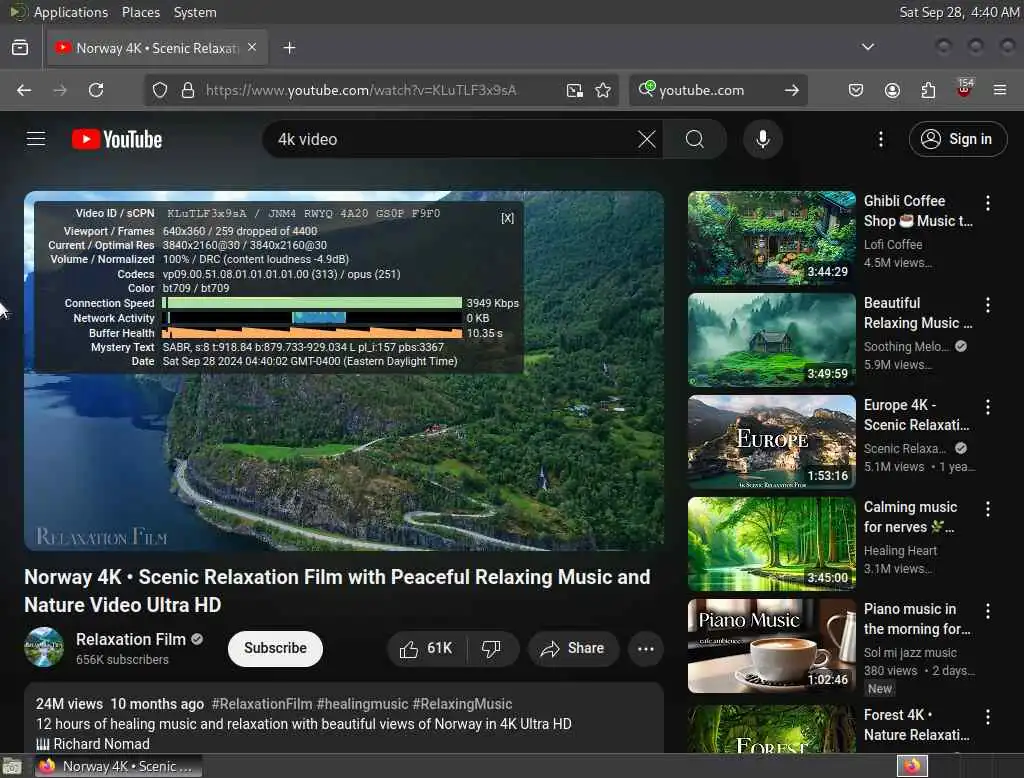
Task: Open options for Piano music in the morning
Action: [987, 611]
